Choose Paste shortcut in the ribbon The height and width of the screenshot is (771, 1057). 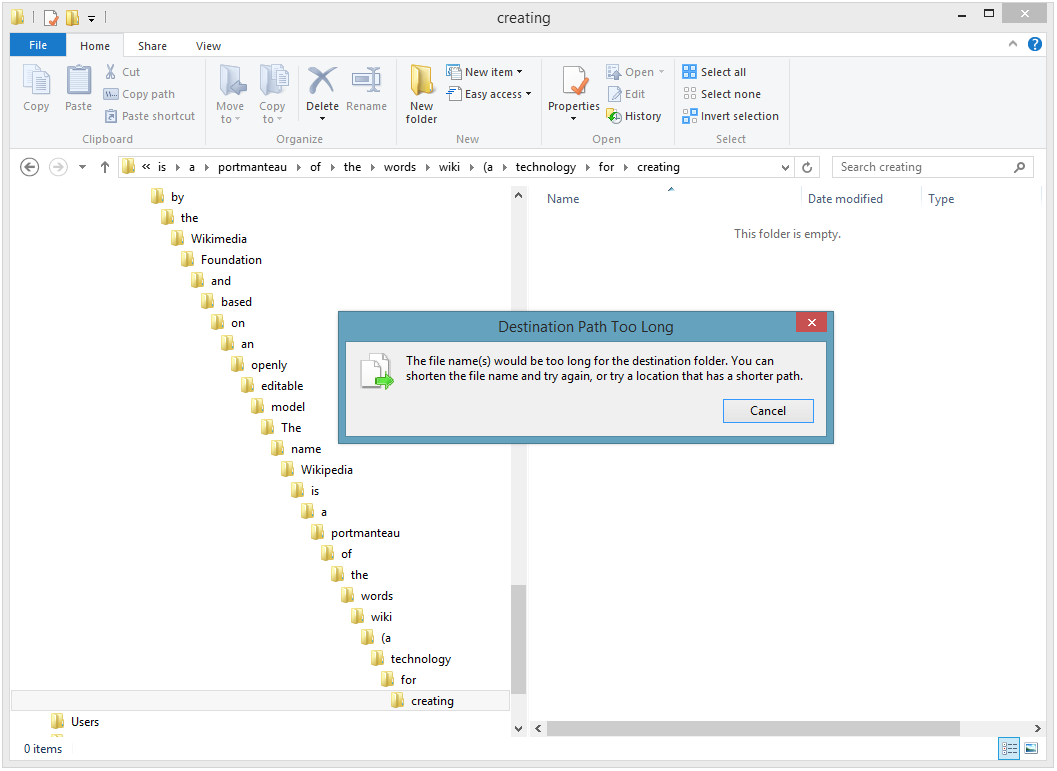(150, 116)
